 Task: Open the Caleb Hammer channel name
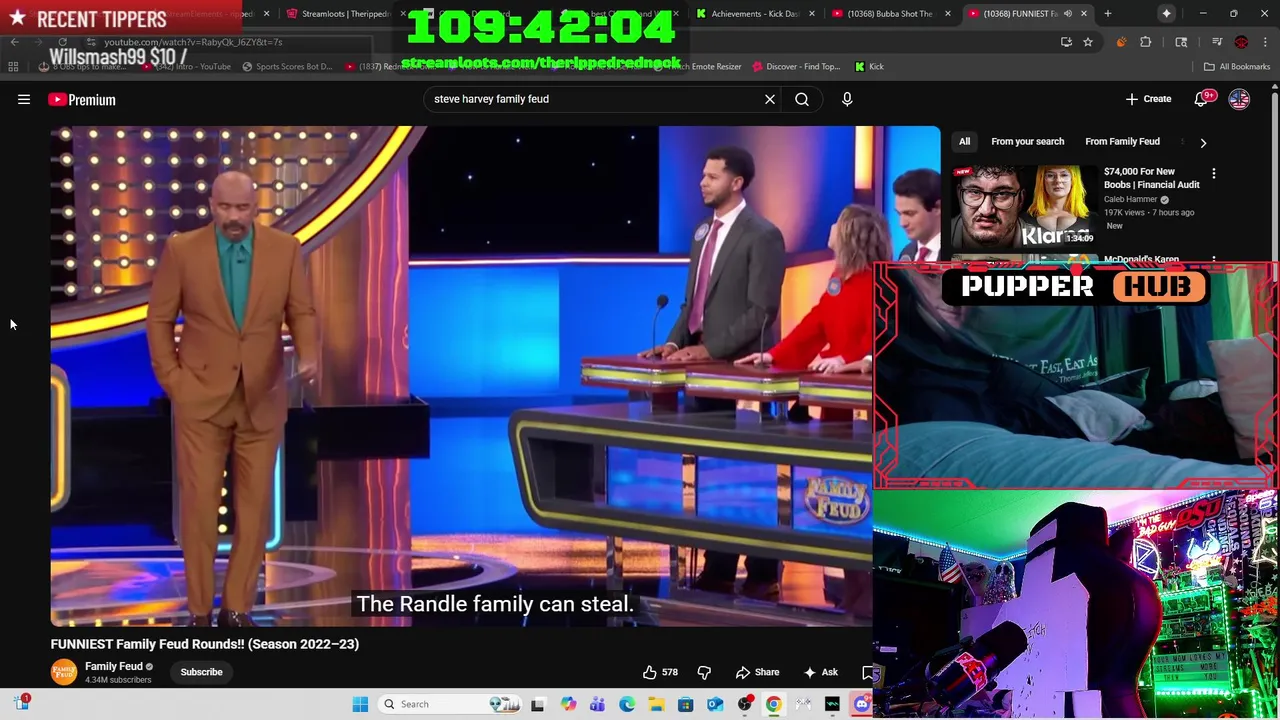1130,199
